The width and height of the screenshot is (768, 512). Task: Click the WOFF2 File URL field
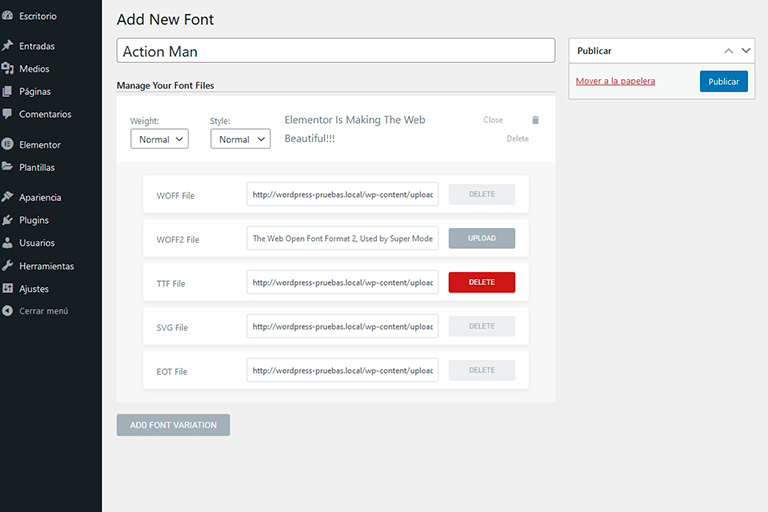coord(342,238)
